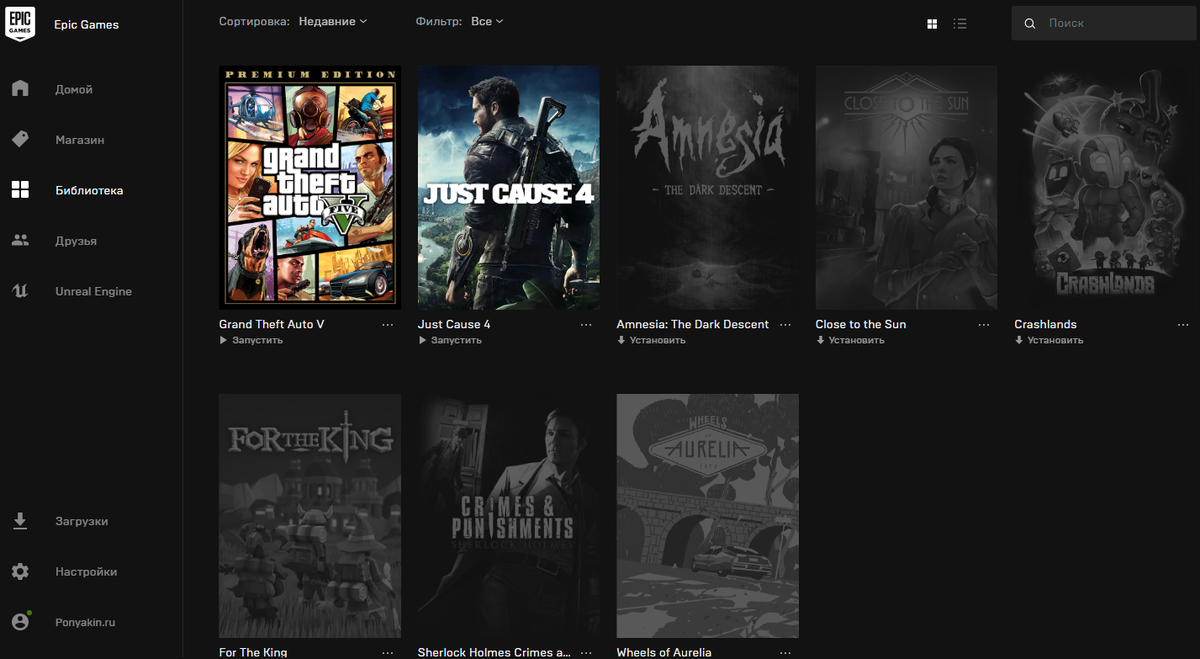The width and height of the screenshot is (1200, 659).
Task: Launch Just Cause 4 via Запустить
Action: [x=450, y=340]
